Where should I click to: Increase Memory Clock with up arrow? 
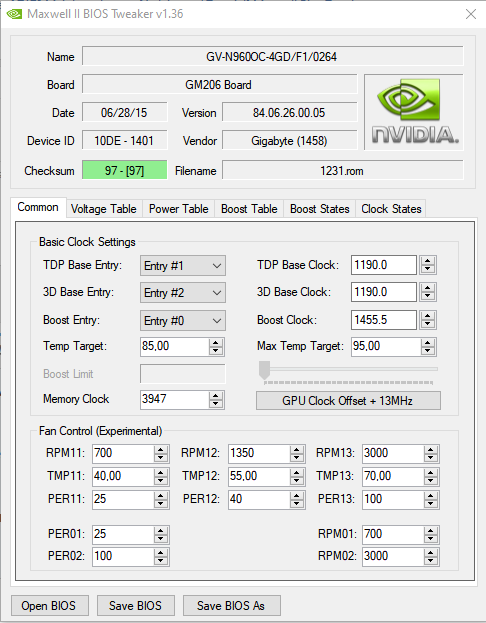[215, 396]
